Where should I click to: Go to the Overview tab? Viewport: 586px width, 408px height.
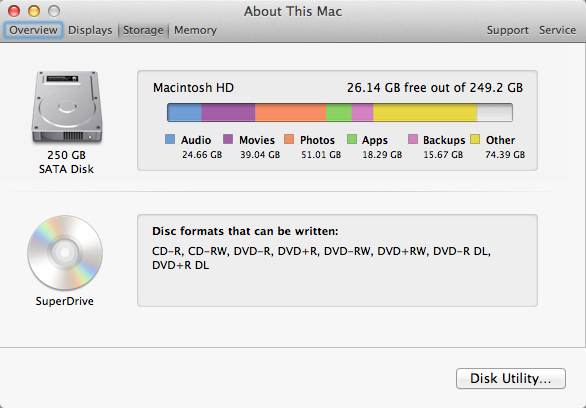click(x=33, y=30)
